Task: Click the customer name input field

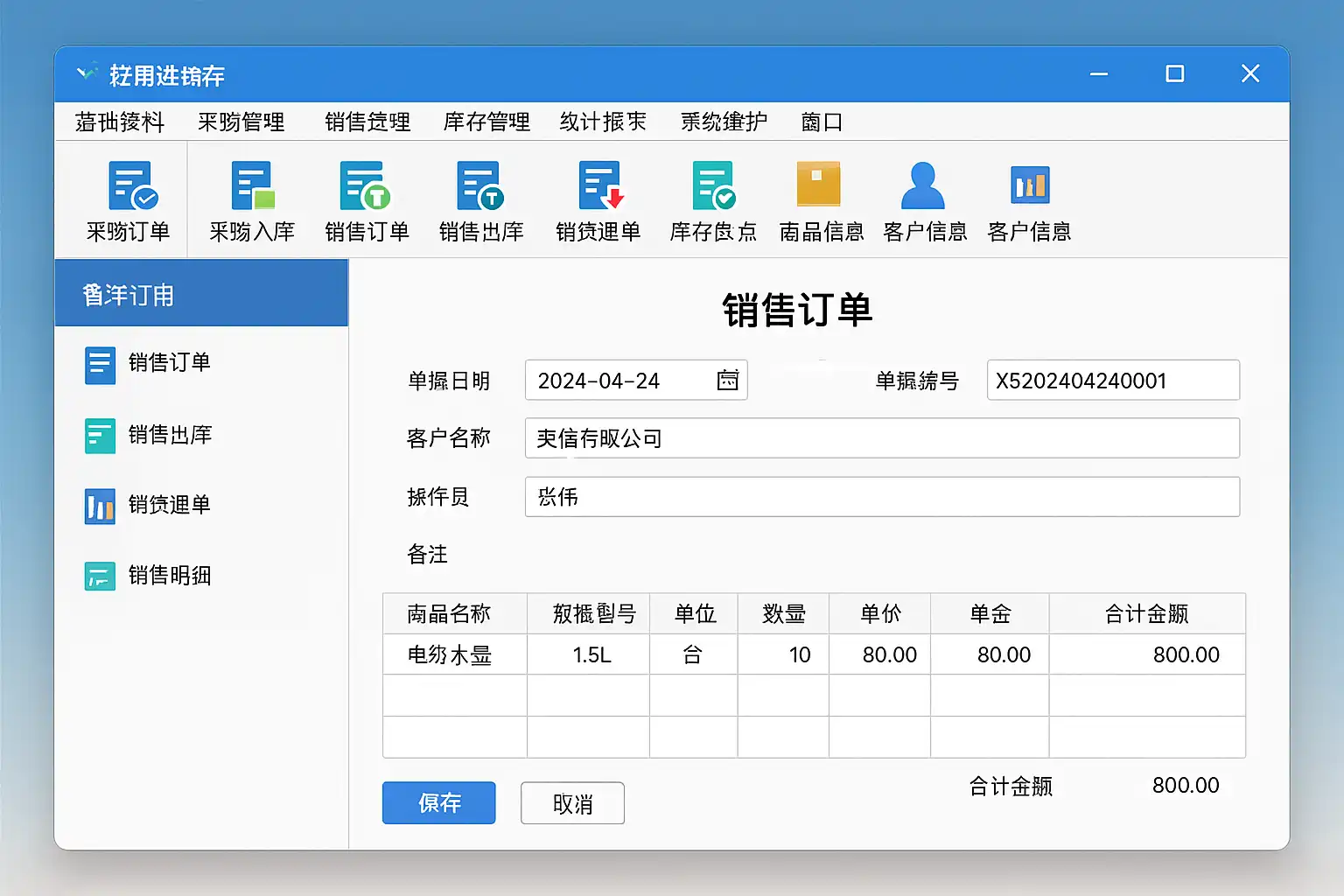Action: click(x=881, y=437)
